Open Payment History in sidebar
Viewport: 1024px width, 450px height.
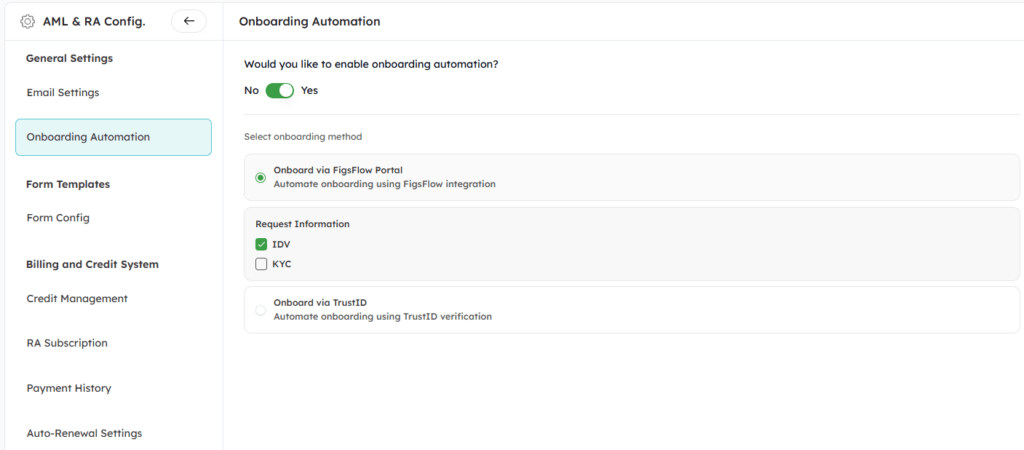[69, 388]
